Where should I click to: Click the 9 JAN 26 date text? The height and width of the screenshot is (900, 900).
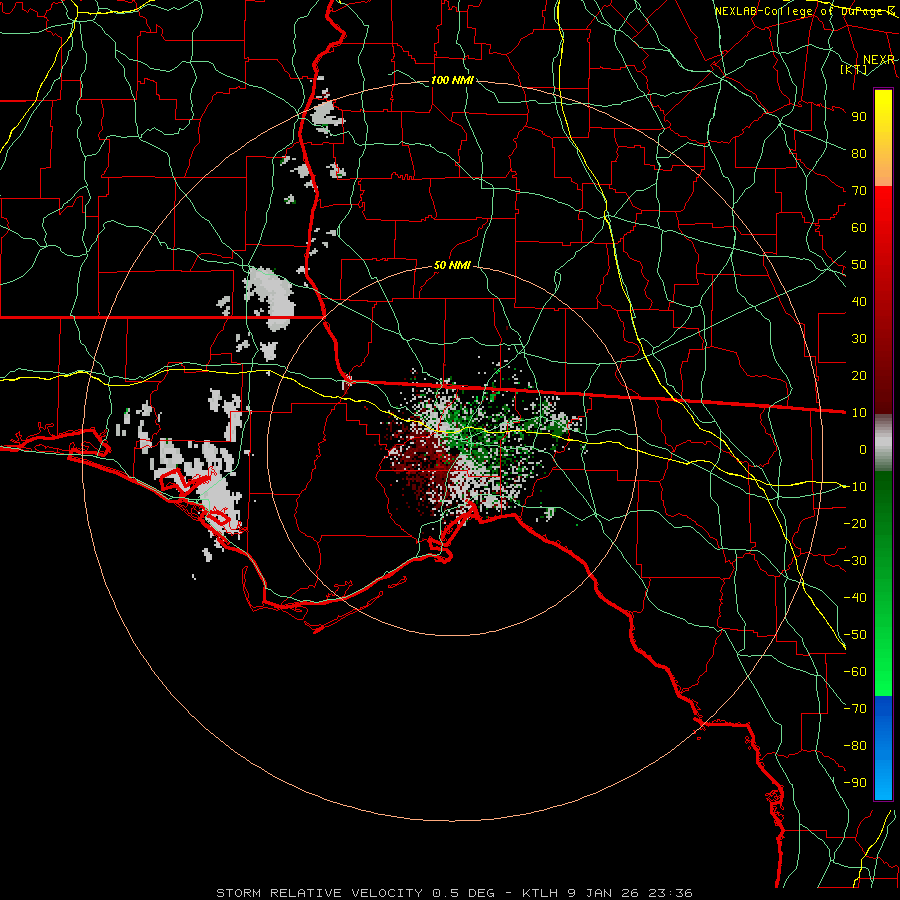point(603,893)
